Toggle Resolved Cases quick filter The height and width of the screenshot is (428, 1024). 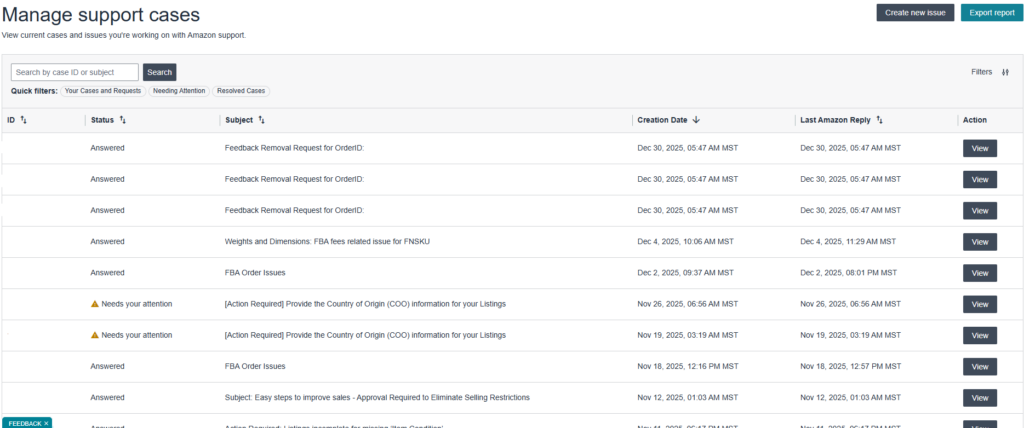click(x=241, y=91)
